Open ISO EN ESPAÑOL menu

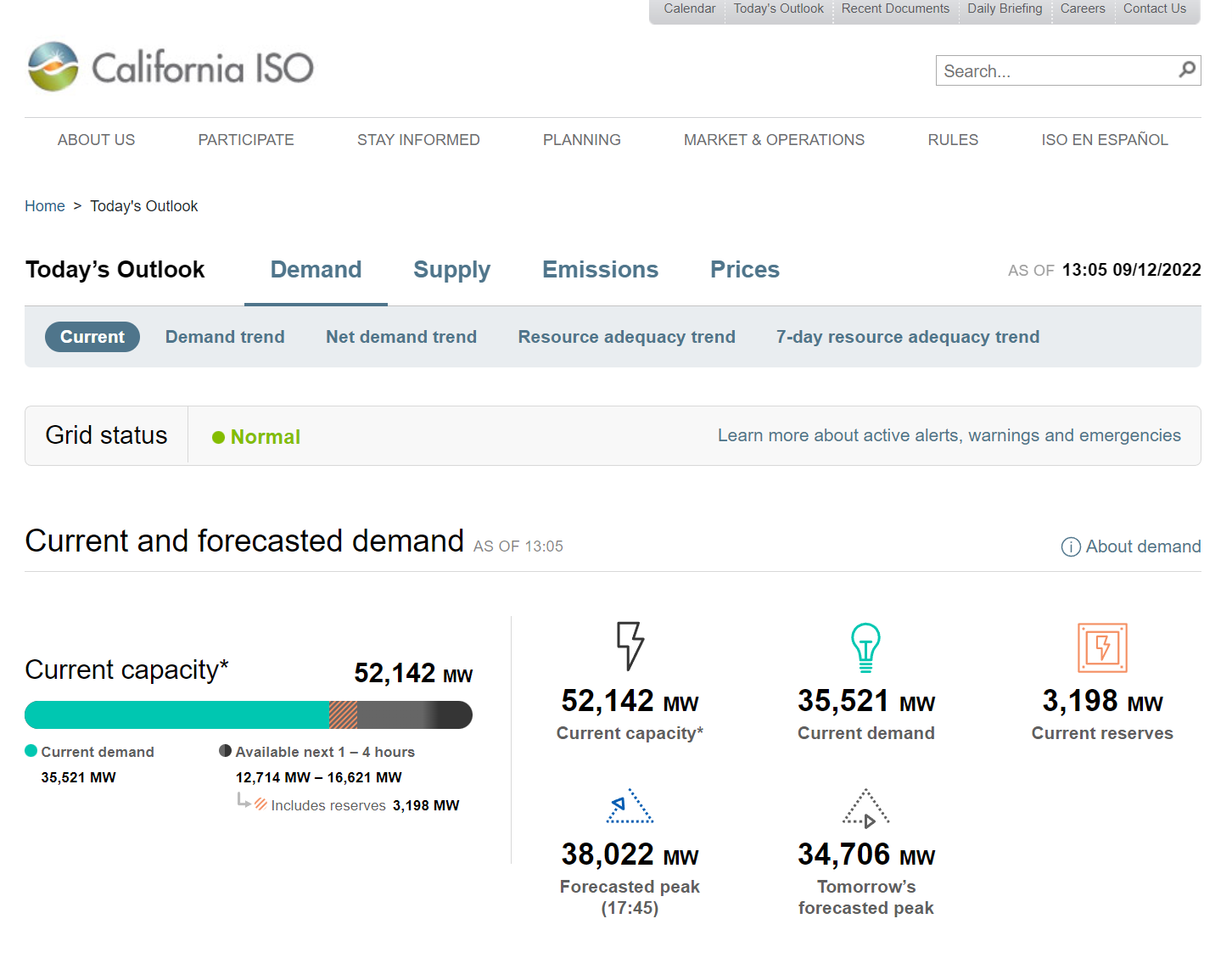1105,140
